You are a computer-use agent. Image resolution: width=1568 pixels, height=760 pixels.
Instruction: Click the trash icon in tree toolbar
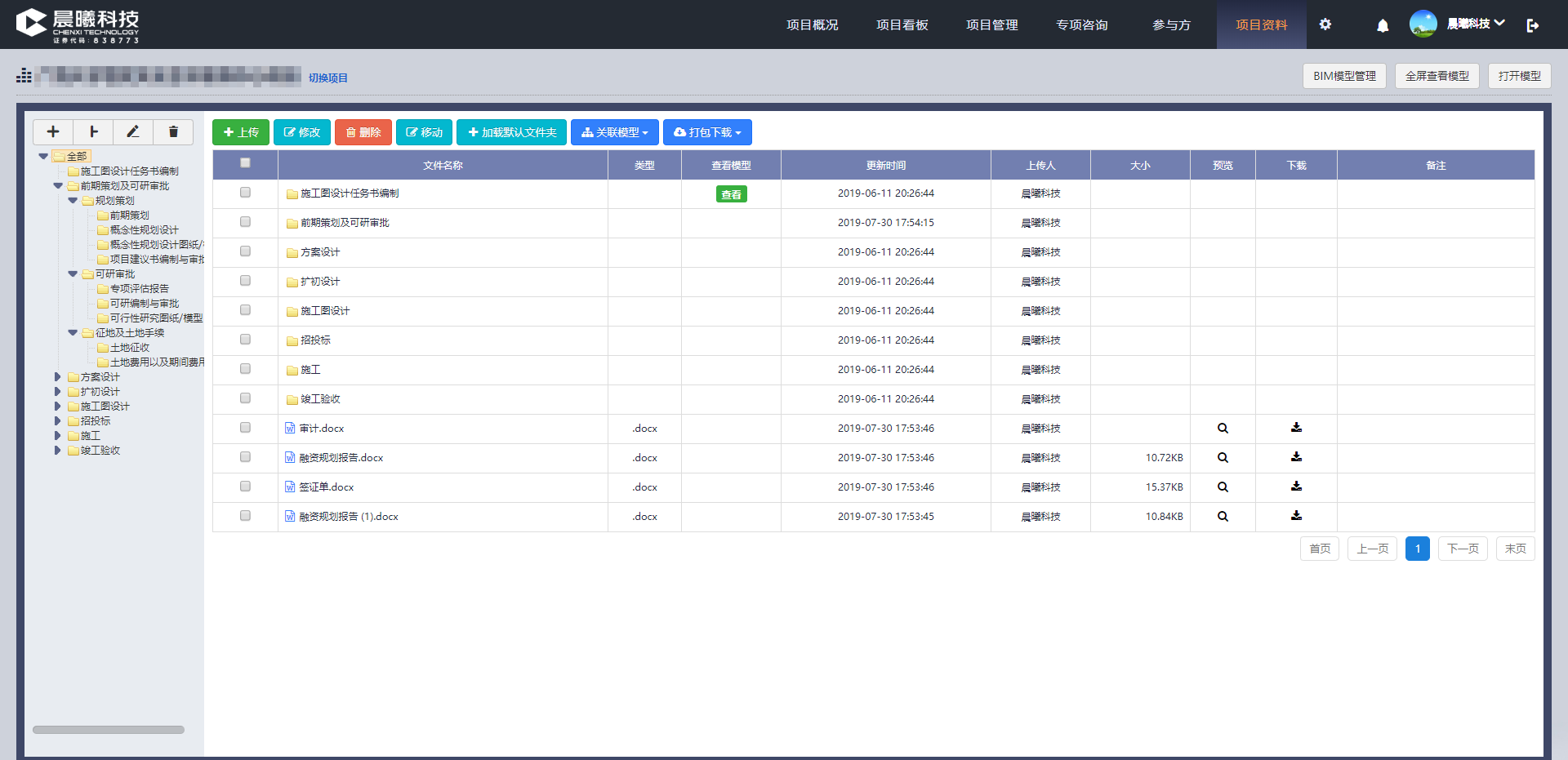pos(173,131)
